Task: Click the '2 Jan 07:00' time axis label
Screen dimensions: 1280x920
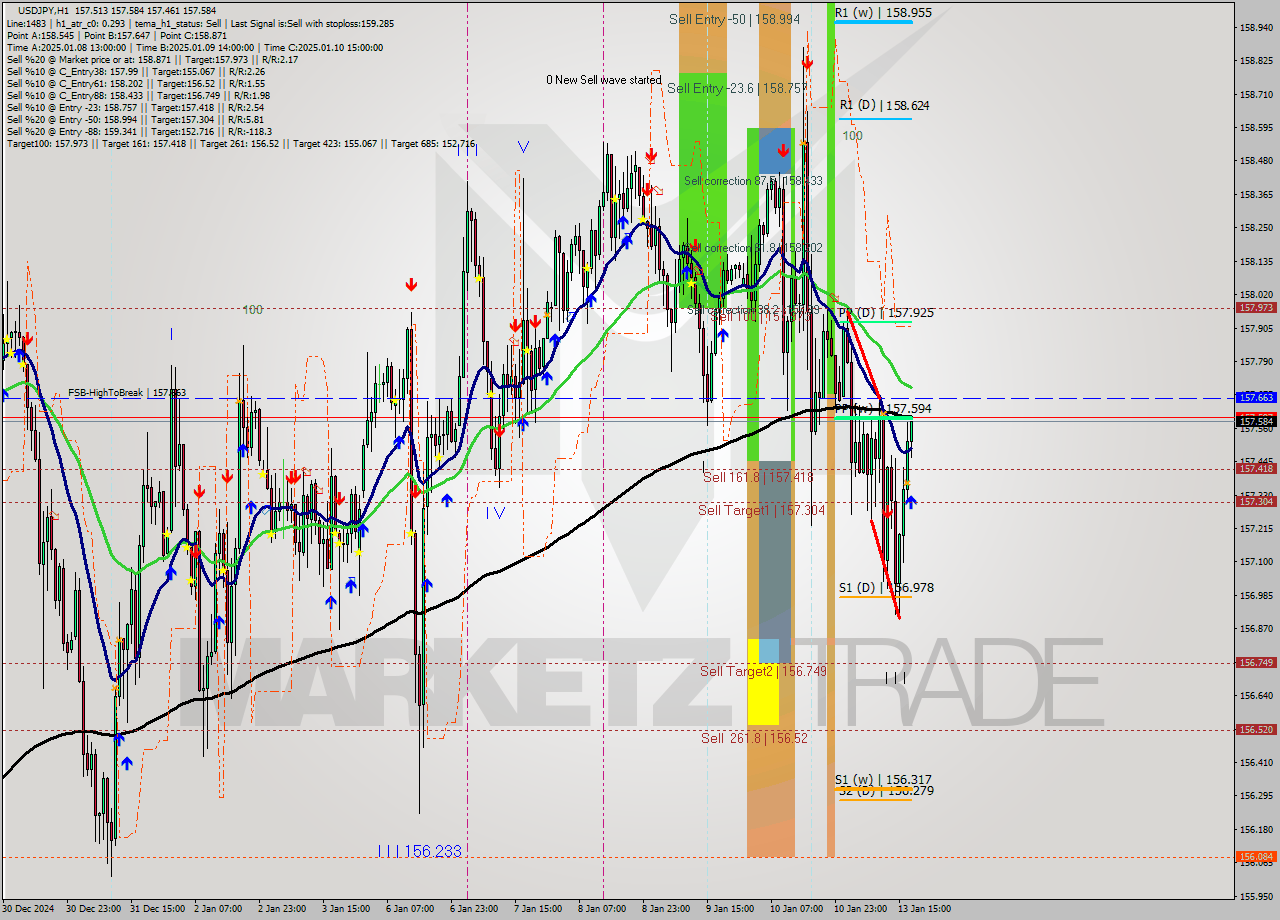Action: [x=217, y=909]
